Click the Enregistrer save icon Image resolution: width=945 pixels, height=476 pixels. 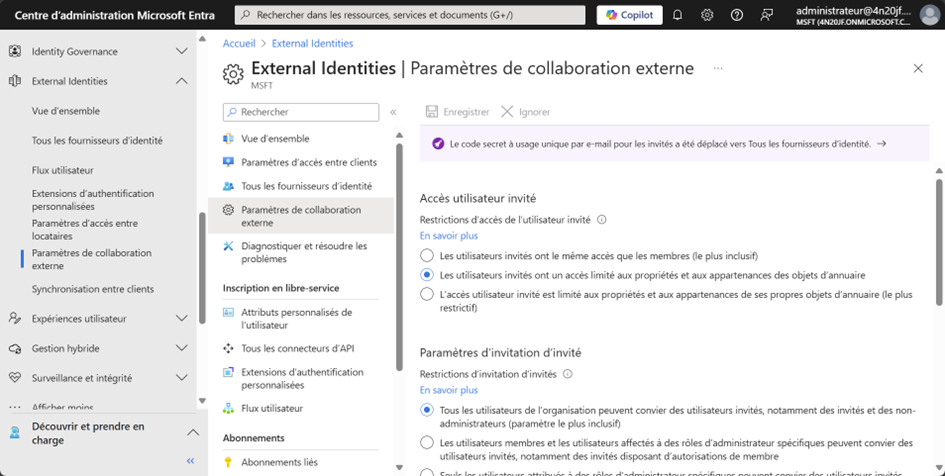click(x=432, y=112)
